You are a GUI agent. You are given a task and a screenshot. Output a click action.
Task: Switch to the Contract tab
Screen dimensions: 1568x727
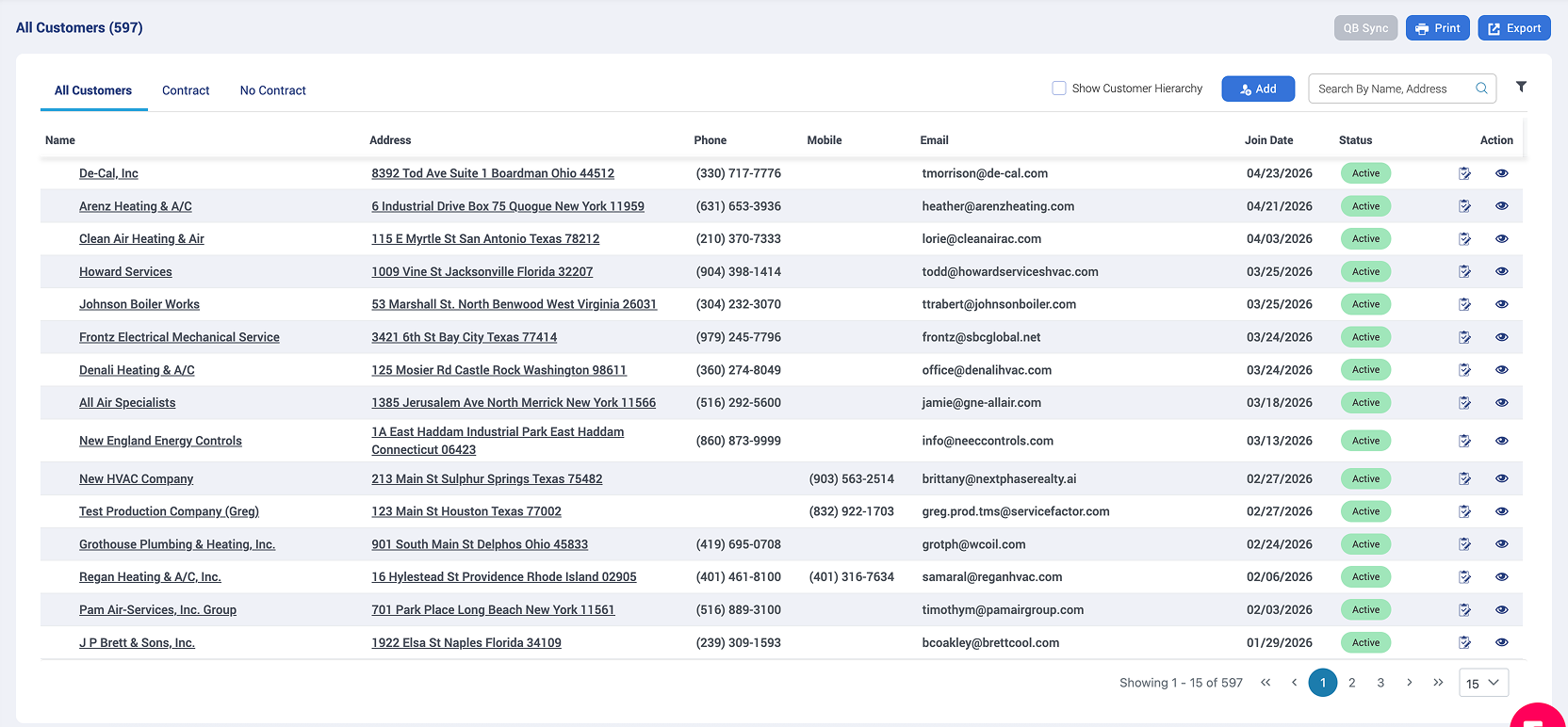pyautogui.click(x=186, y=90)
